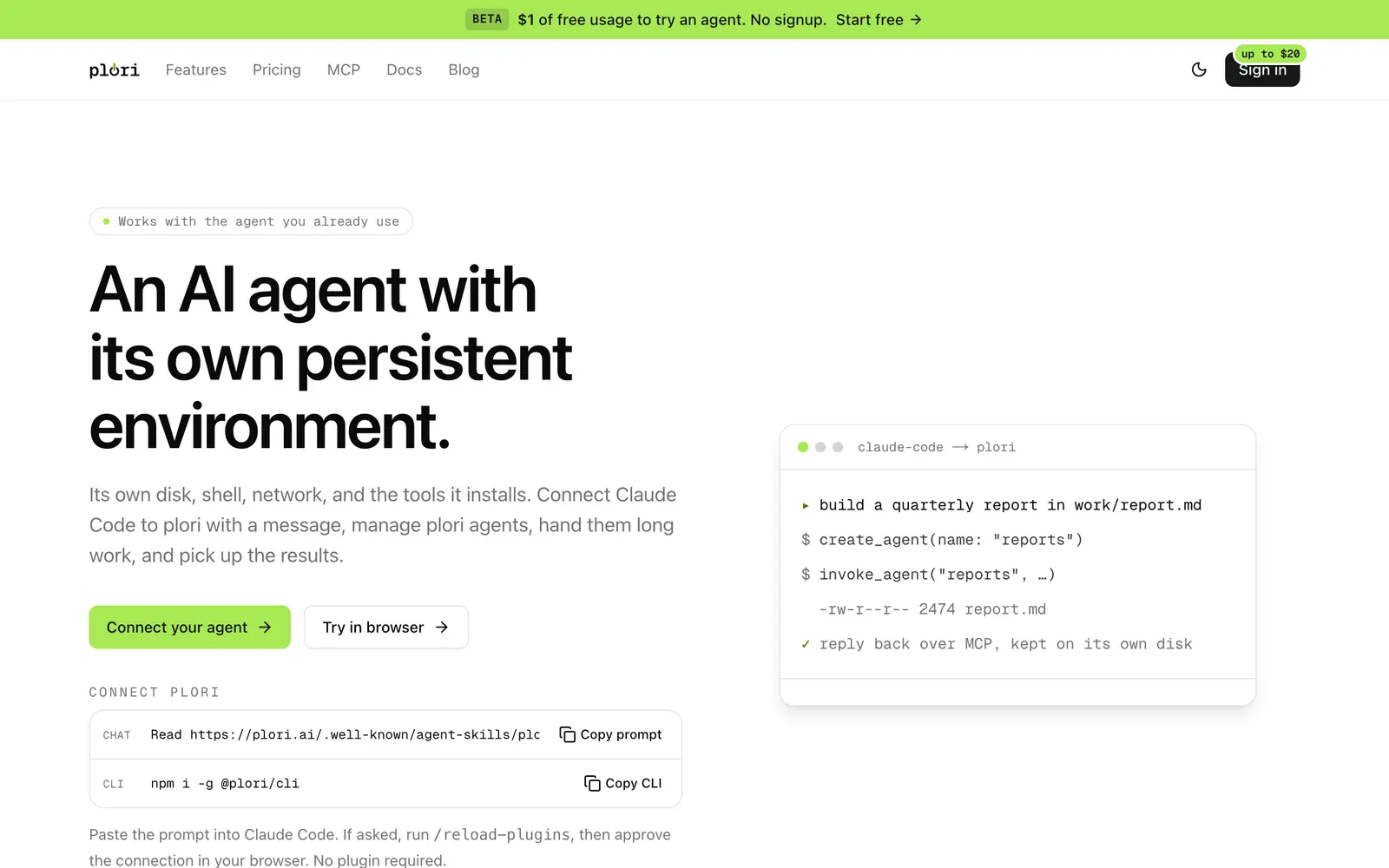Open the Features nav item
The width and height of the screenshot is (1389, 868).
click(196, 69)
